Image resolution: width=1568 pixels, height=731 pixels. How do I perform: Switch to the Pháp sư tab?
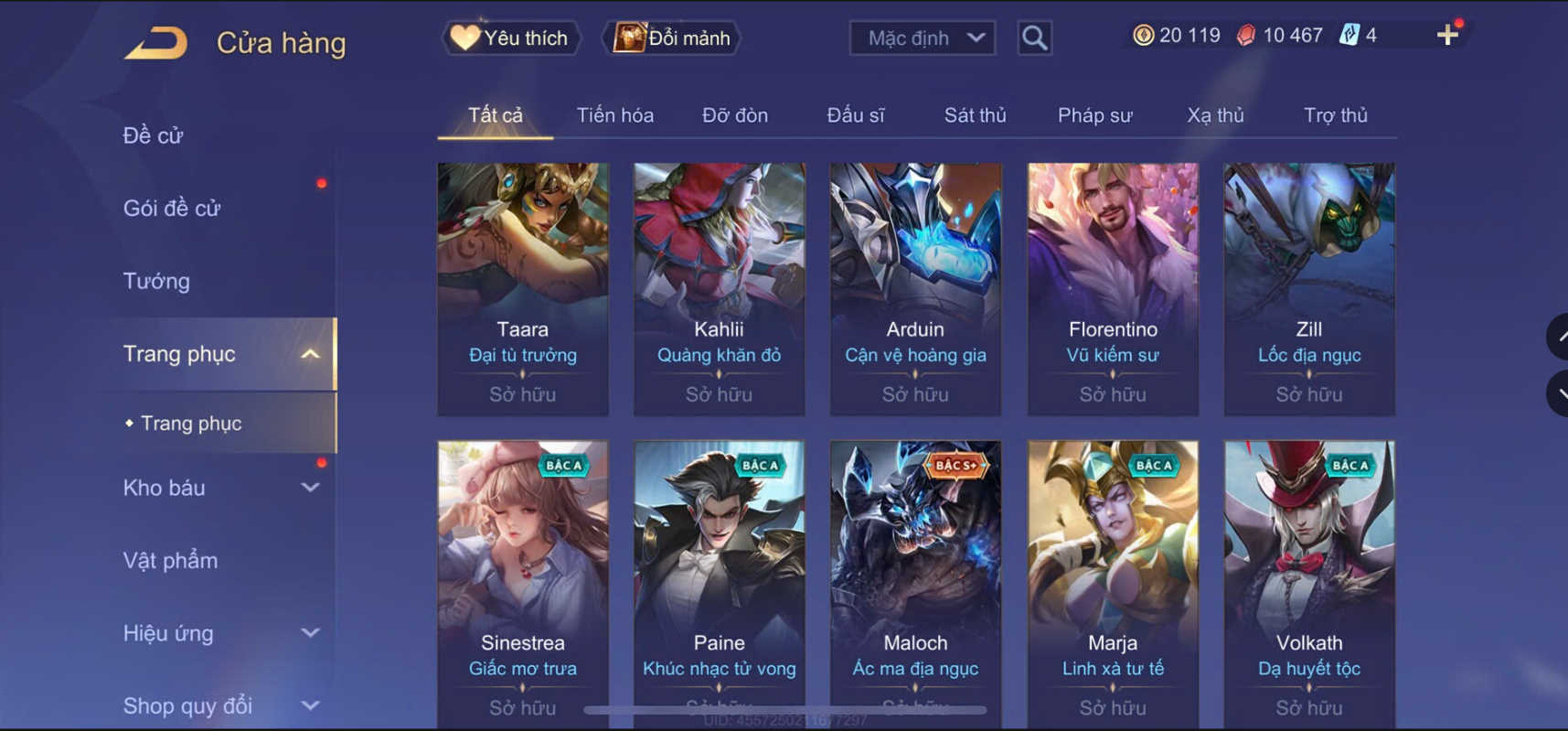tap(1094, 115)
